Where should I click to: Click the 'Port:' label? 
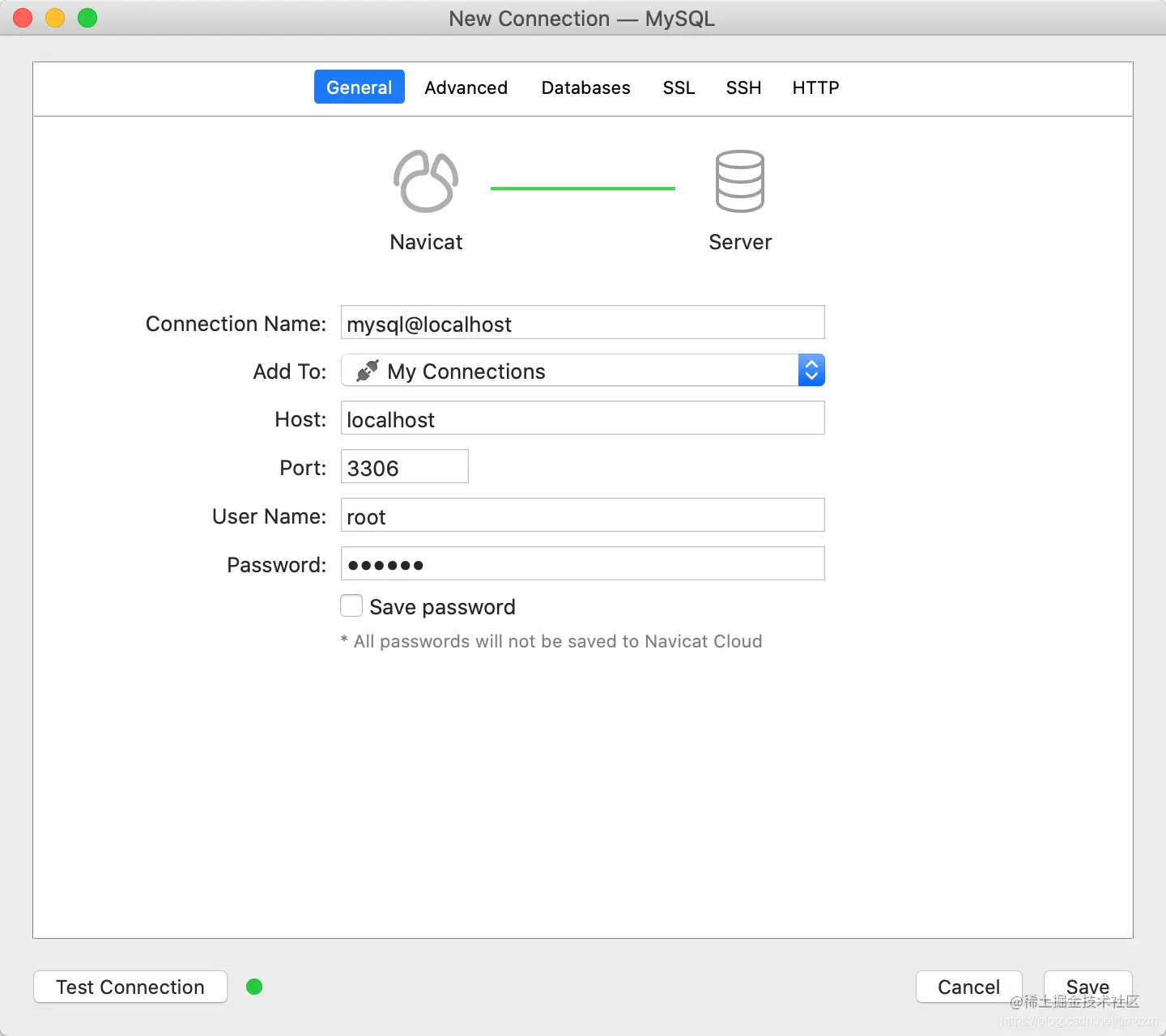pos(303,468)
